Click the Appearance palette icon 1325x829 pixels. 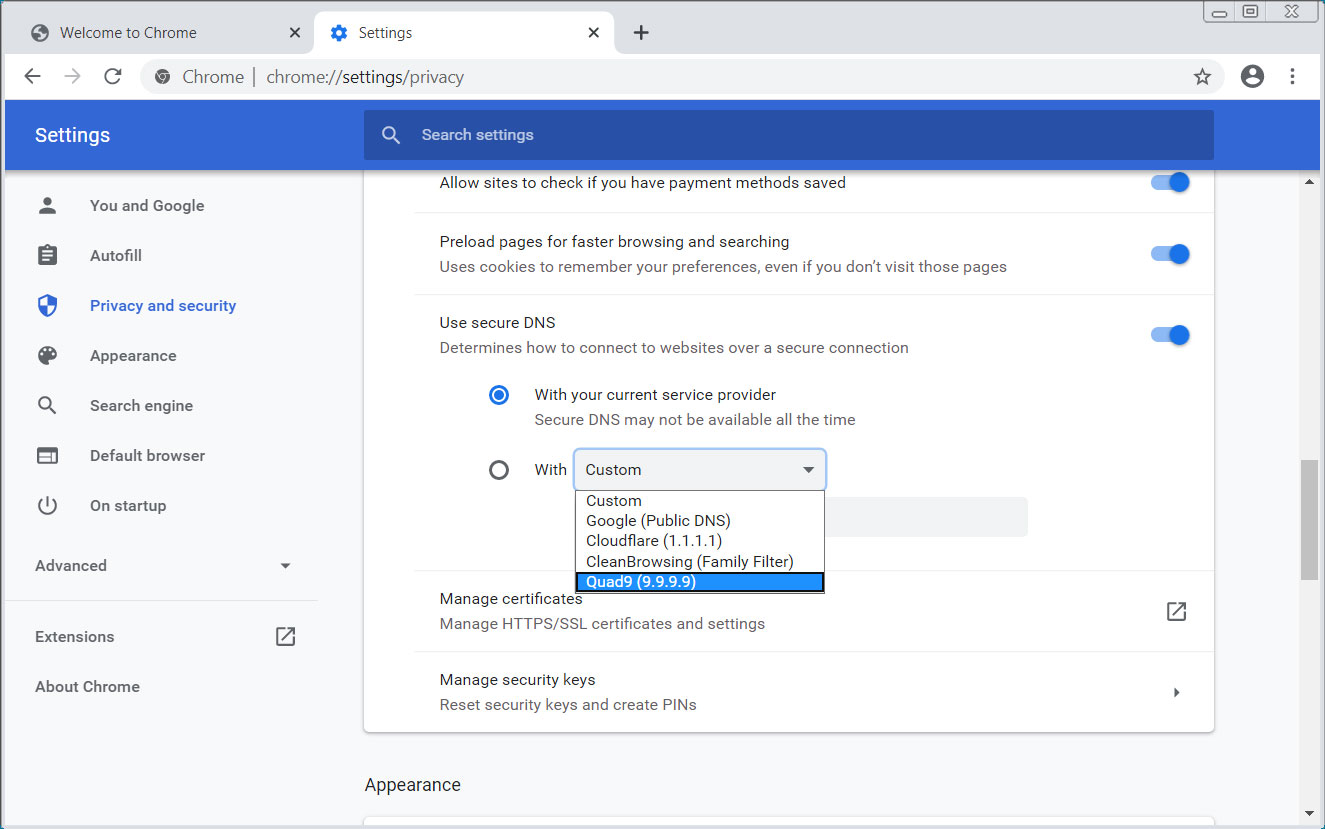(x=47, y=355)
